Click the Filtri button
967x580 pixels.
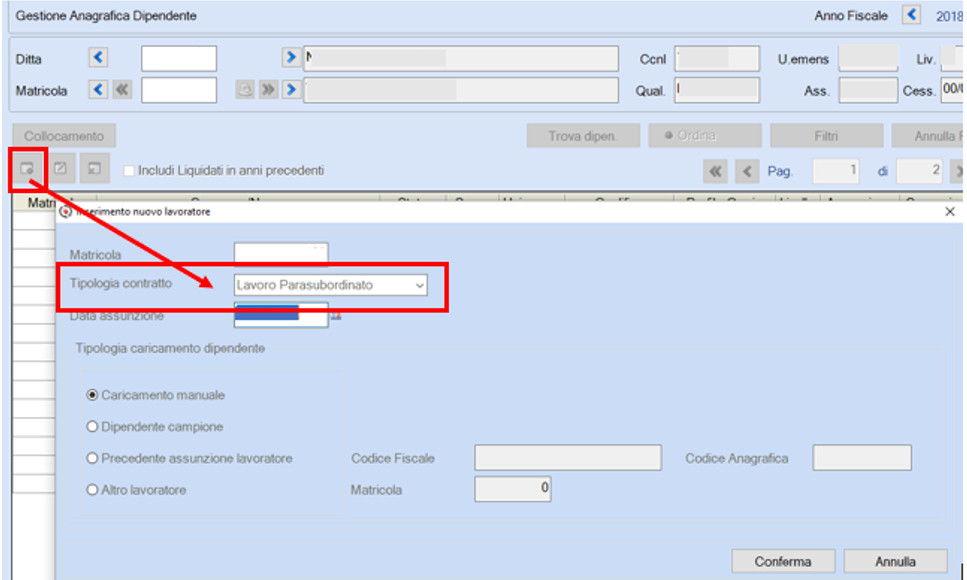[826, 136]
